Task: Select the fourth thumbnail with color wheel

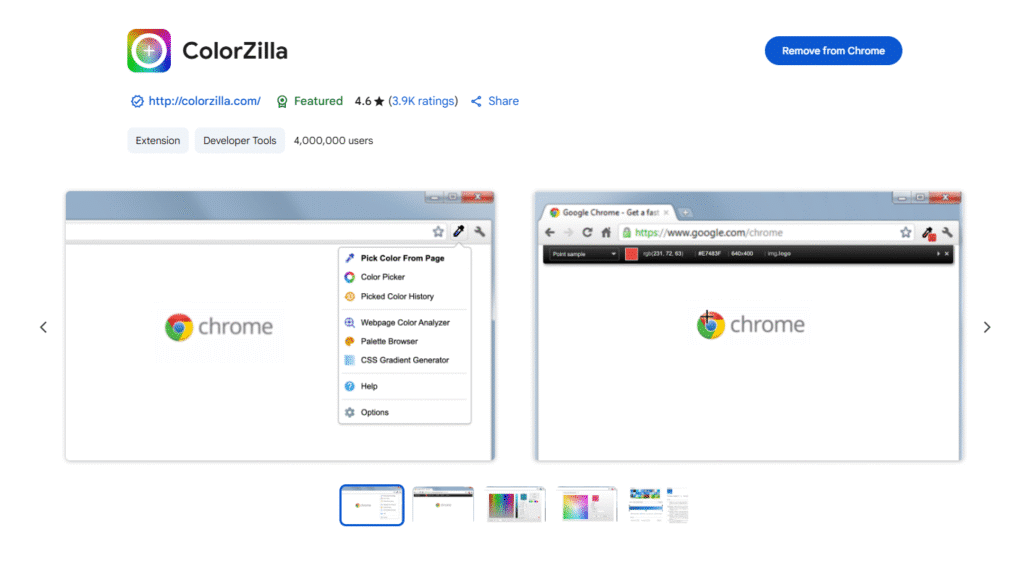Action: pyautogui.click(x=587, y=504)
